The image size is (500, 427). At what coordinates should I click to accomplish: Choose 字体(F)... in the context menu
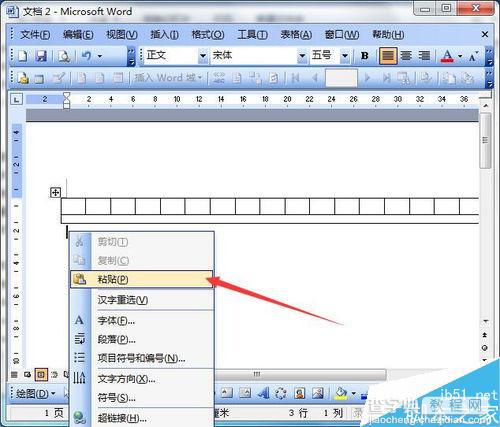142,321
